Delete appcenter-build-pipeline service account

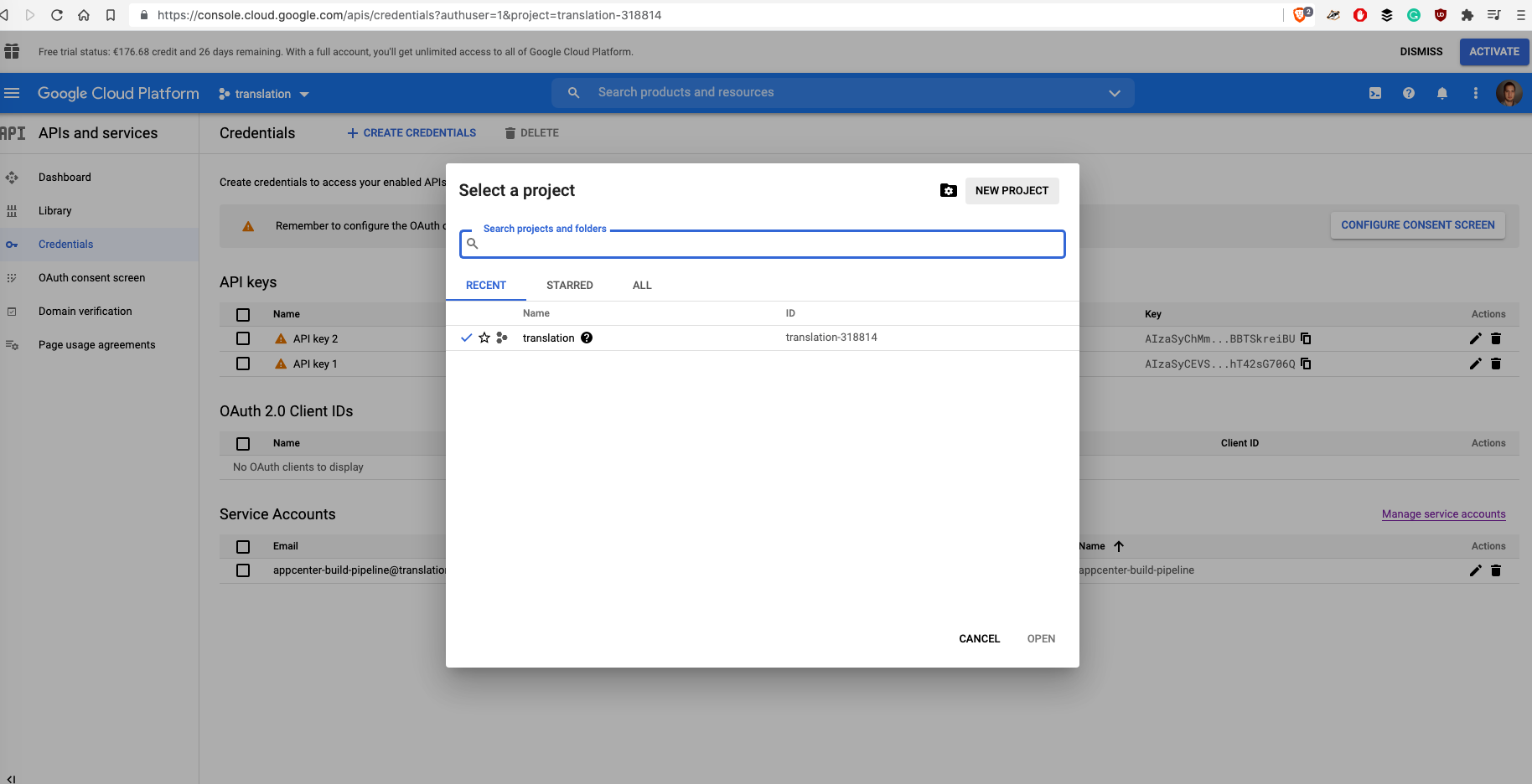1496,570
